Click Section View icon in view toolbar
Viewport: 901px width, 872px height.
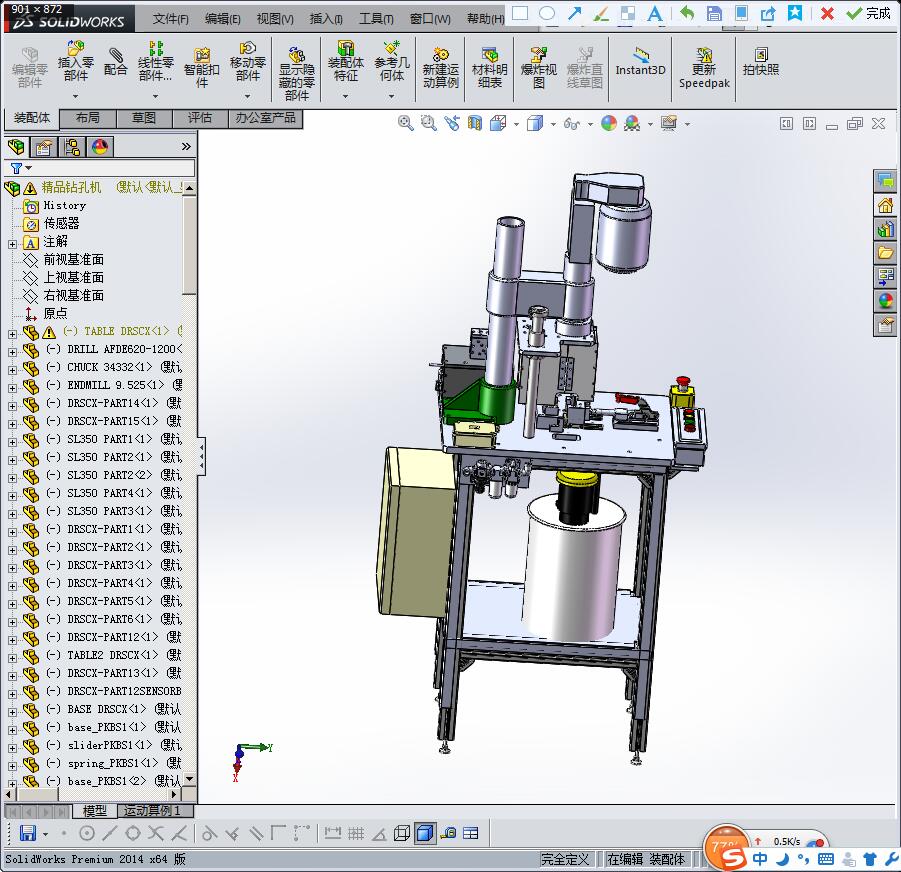[475, 123]
